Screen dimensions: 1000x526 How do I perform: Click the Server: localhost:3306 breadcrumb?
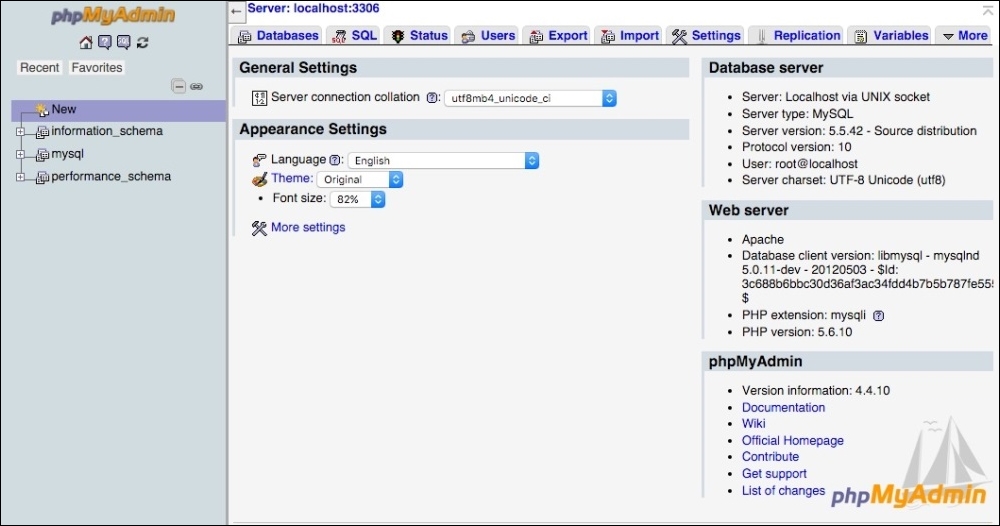tap(313, 9)
